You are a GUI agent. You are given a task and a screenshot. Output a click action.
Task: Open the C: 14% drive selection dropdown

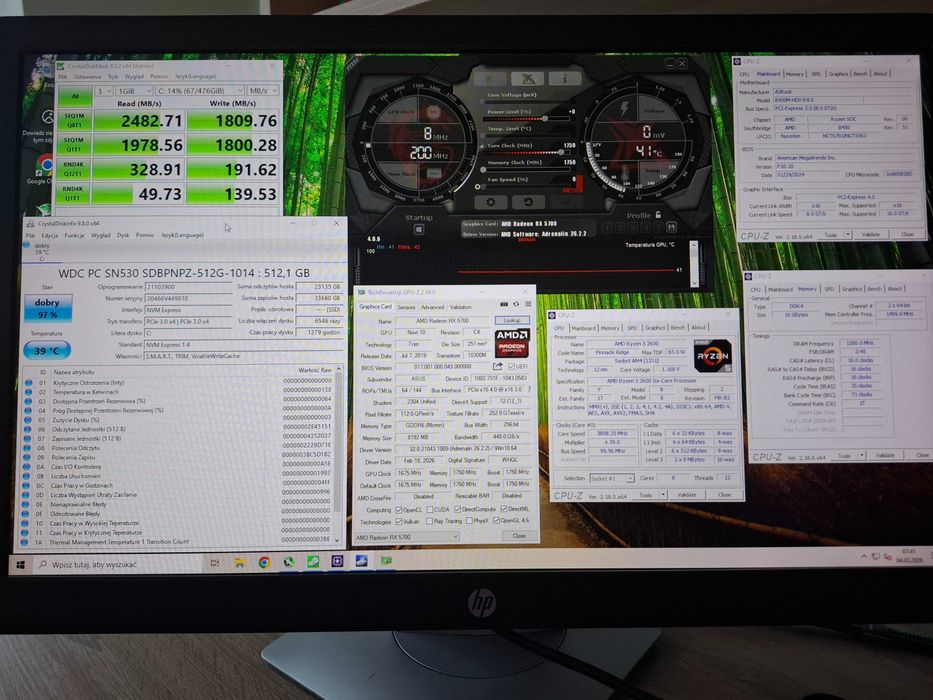[x=199, y=90]
